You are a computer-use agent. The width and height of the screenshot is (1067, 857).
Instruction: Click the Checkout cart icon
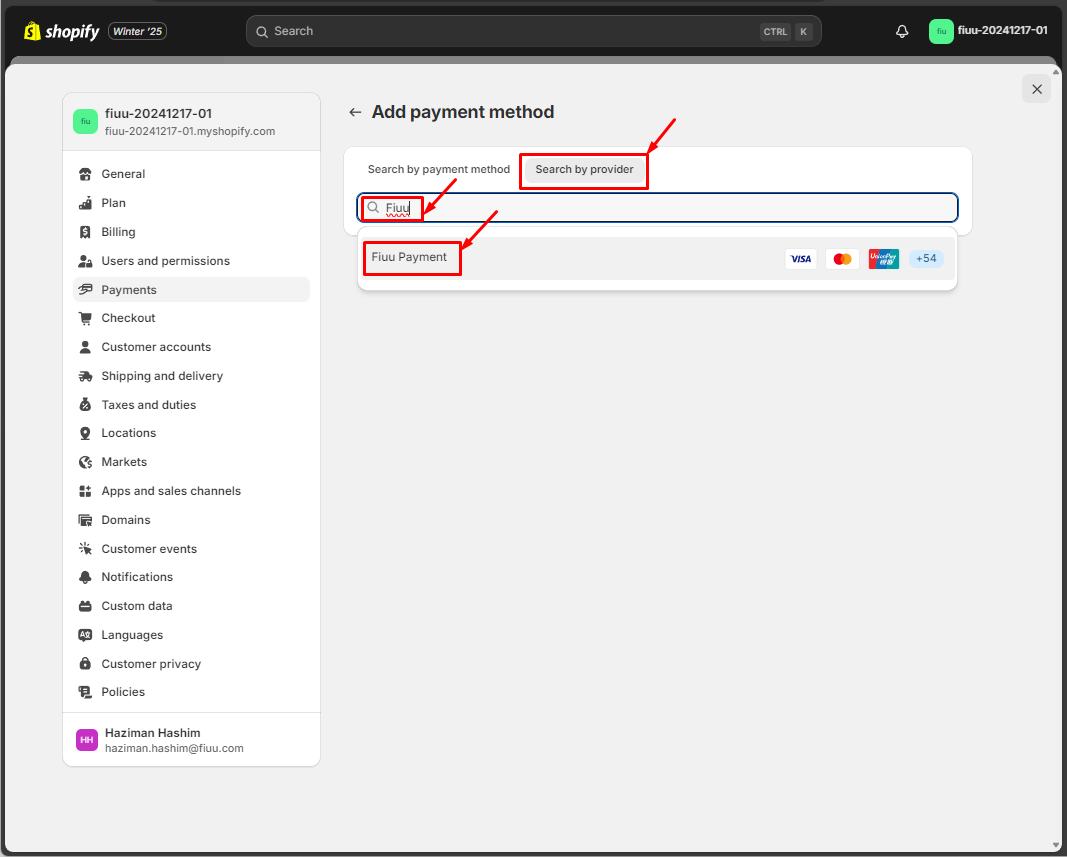(x=85, y=318)
